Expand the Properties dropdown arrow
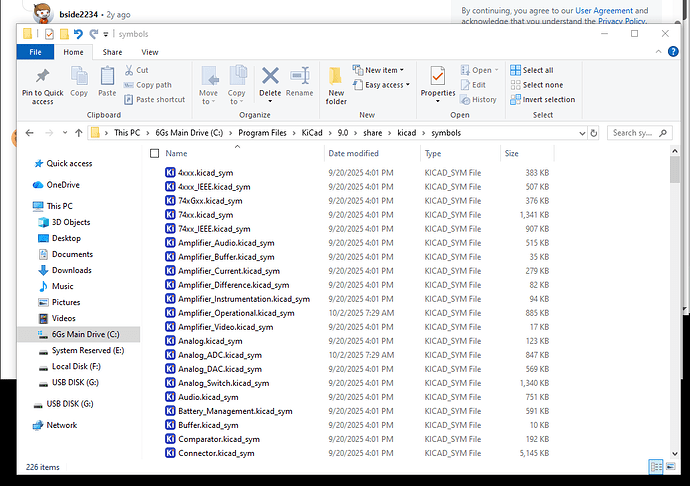 coord(437,102)
